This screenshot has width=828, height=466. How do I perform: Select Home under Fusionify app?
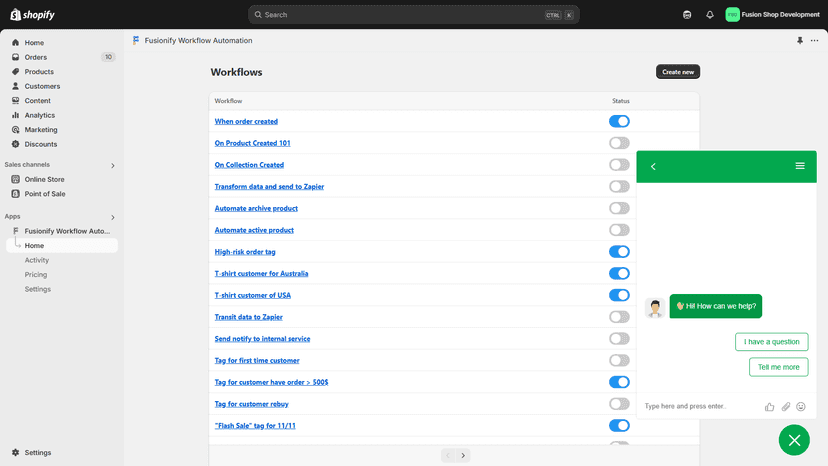coord(62,246)
